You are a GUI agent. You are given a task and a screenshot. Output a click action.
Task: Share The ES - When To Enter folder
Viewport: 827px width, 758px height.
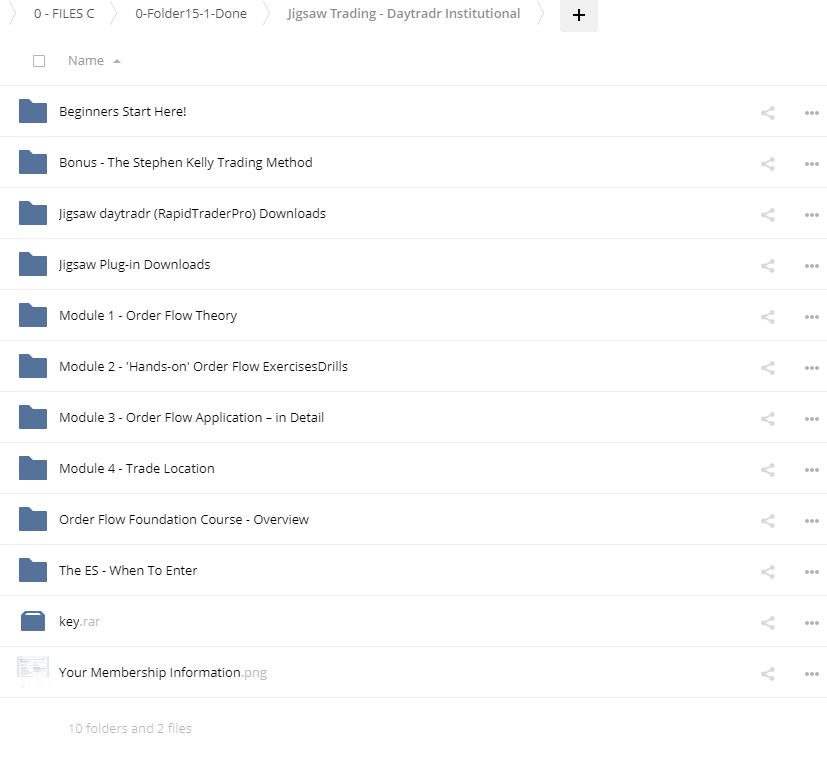(767, 572)
